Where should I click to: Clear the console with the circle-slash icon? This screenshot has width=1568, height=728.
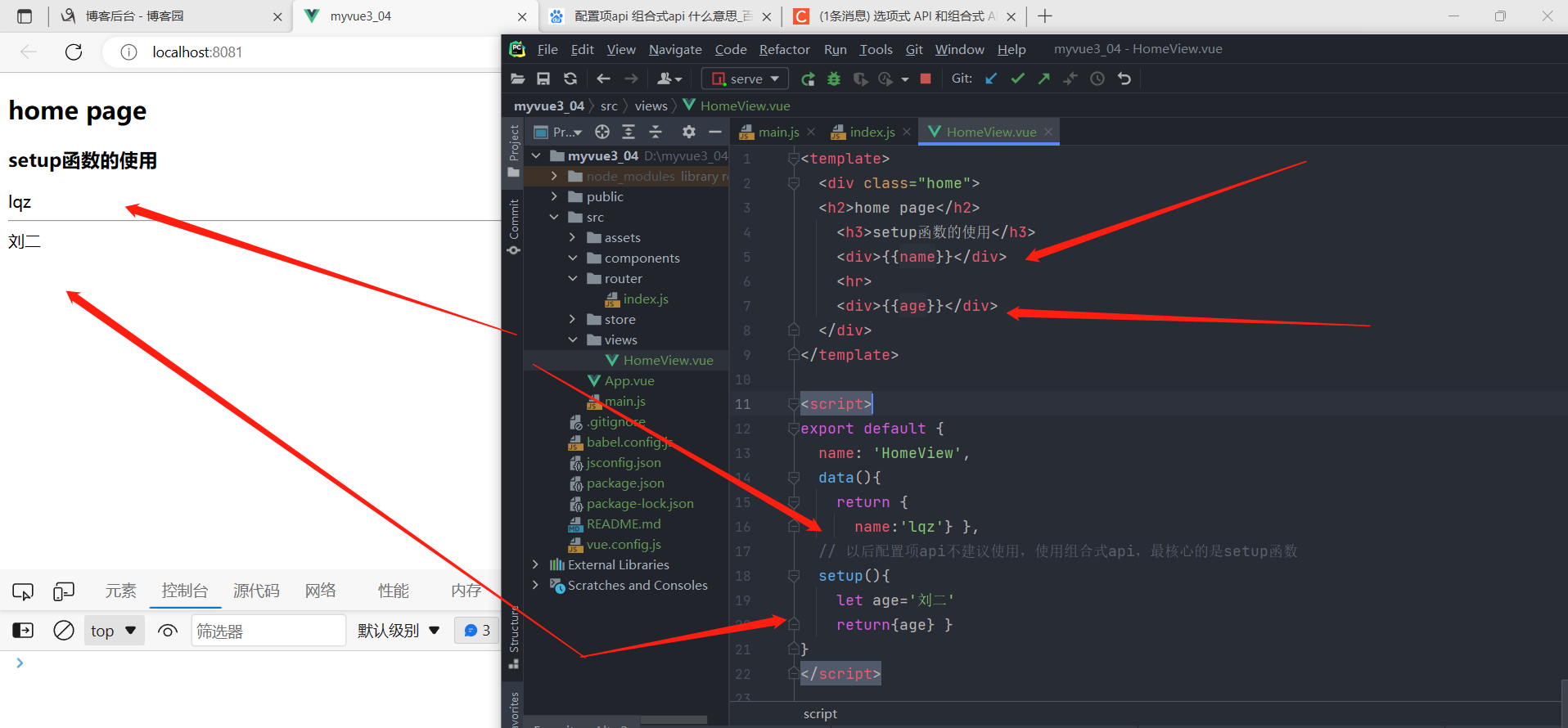(64, 631)
